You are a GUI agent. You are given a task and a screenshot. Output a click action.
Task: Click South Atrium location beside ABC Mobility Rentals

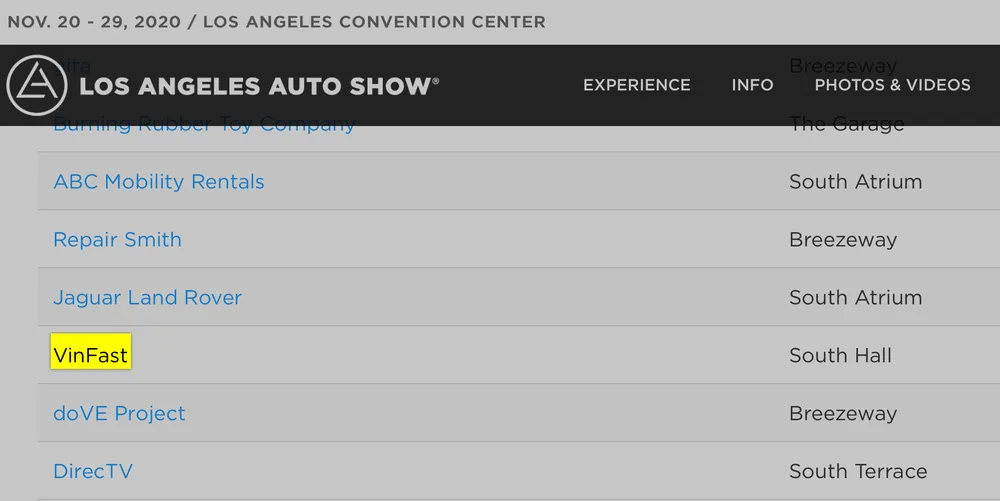(855, 182)
